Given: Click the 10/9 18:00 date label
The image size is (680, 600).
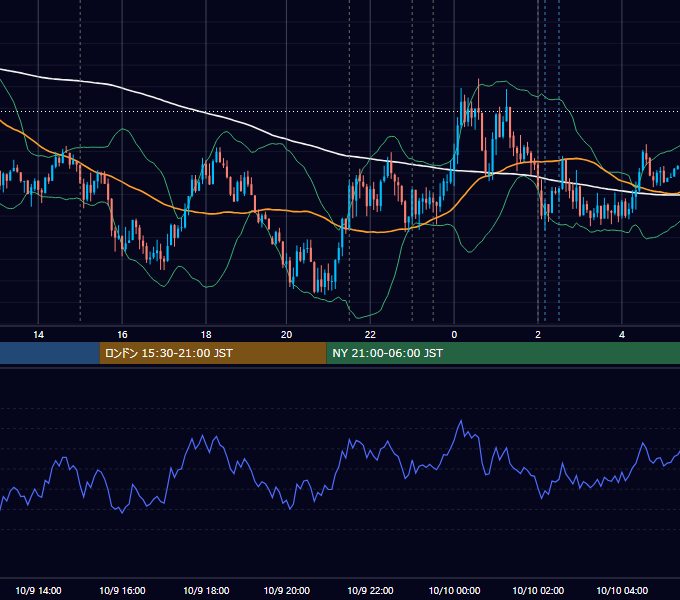Looking at the screenshot, I should pos(206,590).
